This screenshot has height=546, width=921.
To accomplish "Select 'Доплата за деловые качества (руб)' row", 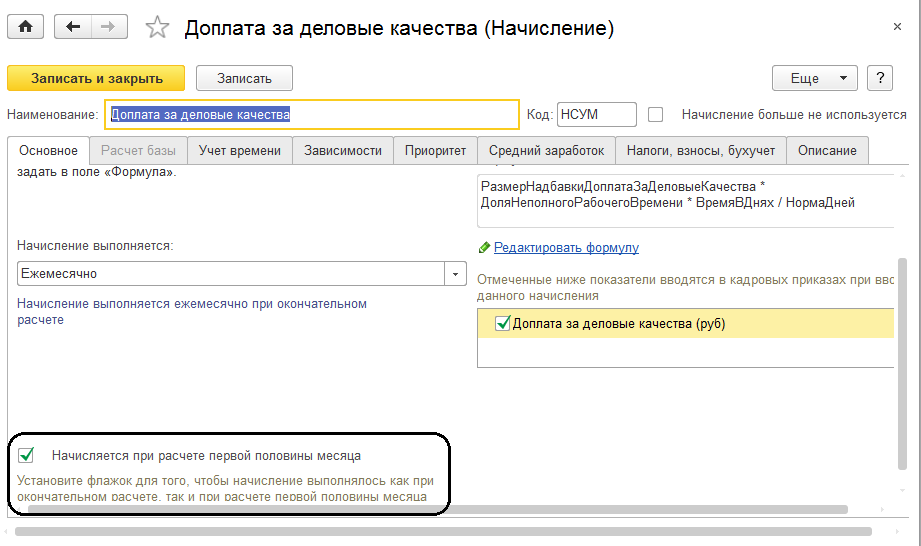I will pyautogui.click(x=685, y=323).
